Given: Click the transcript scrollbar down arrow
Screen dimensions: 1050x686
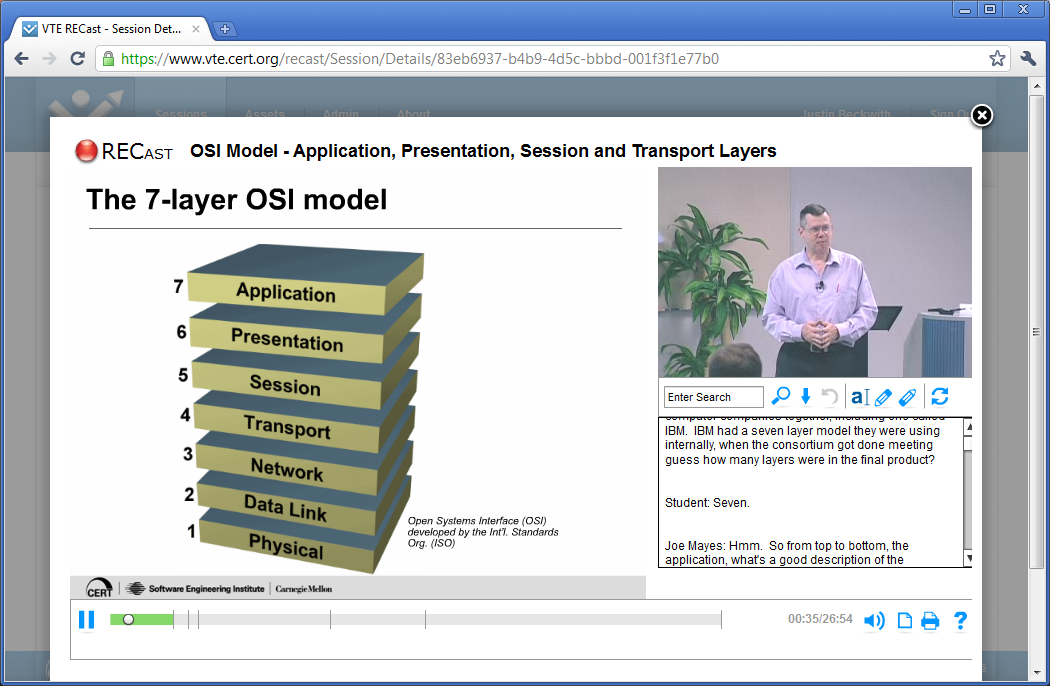Looking at the screenshot, I should pos(968,558).
